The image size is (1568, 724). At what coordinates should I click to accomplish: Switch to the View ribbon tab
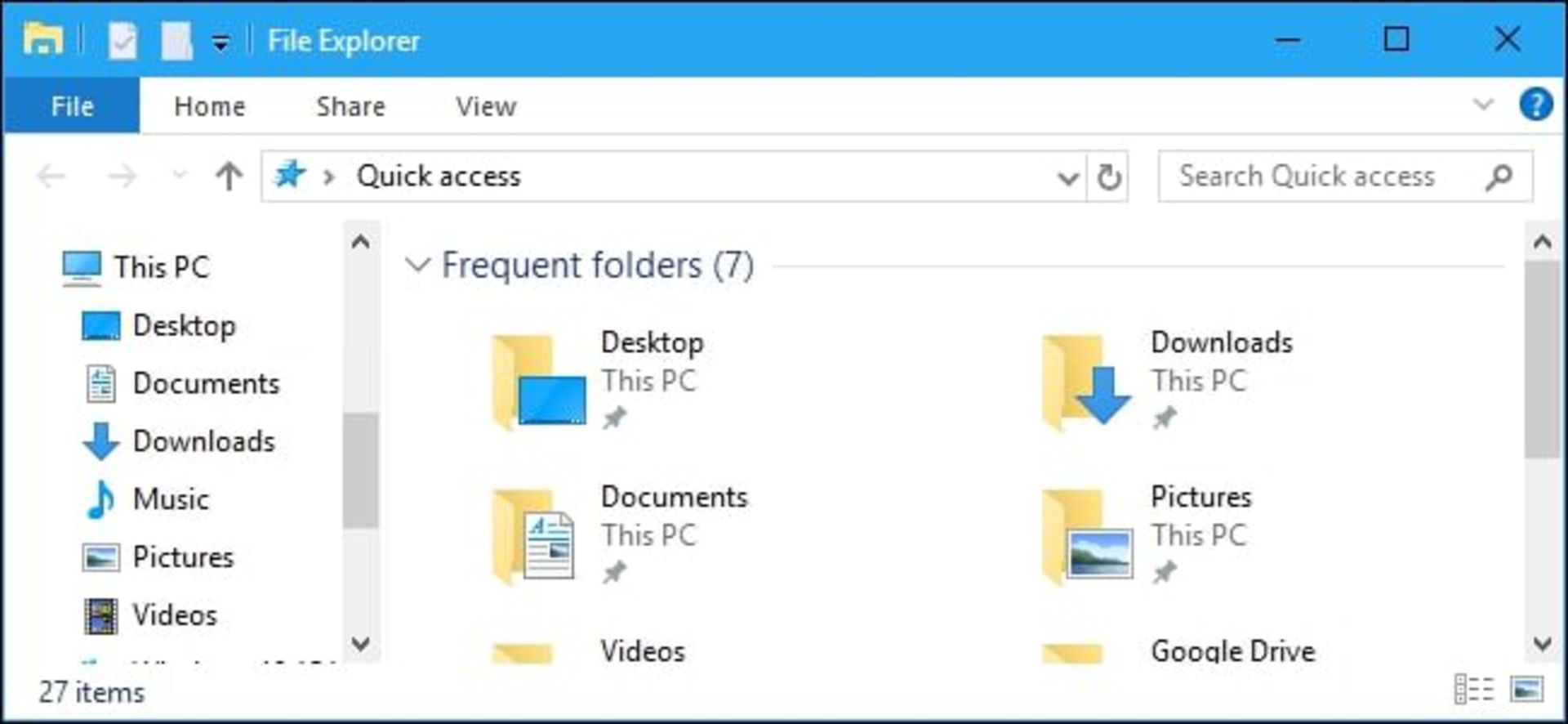click(x=486, y=106)
